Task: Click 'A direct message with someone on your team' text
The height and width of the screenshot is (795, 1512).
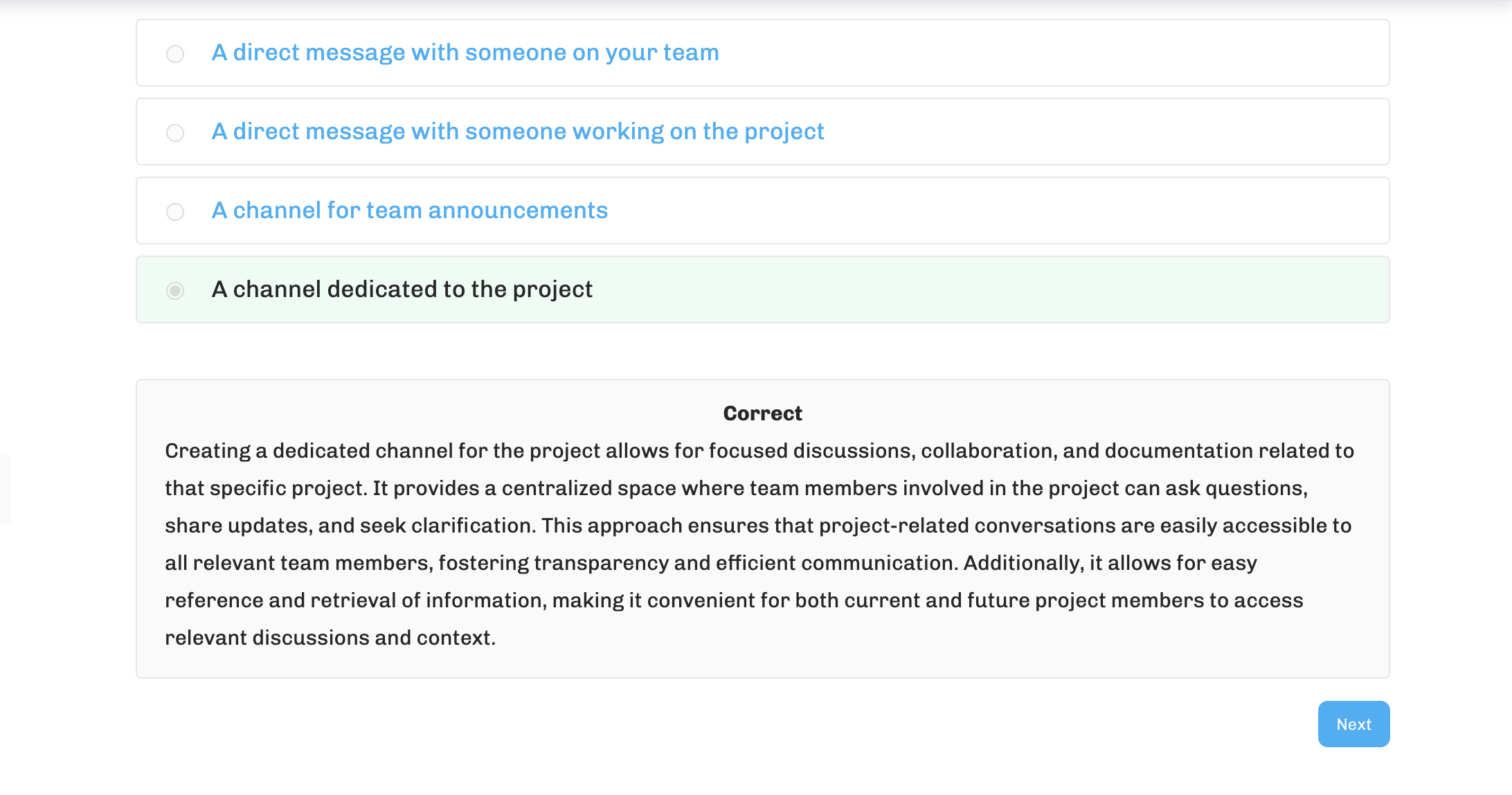Action: tap(465, 53)
